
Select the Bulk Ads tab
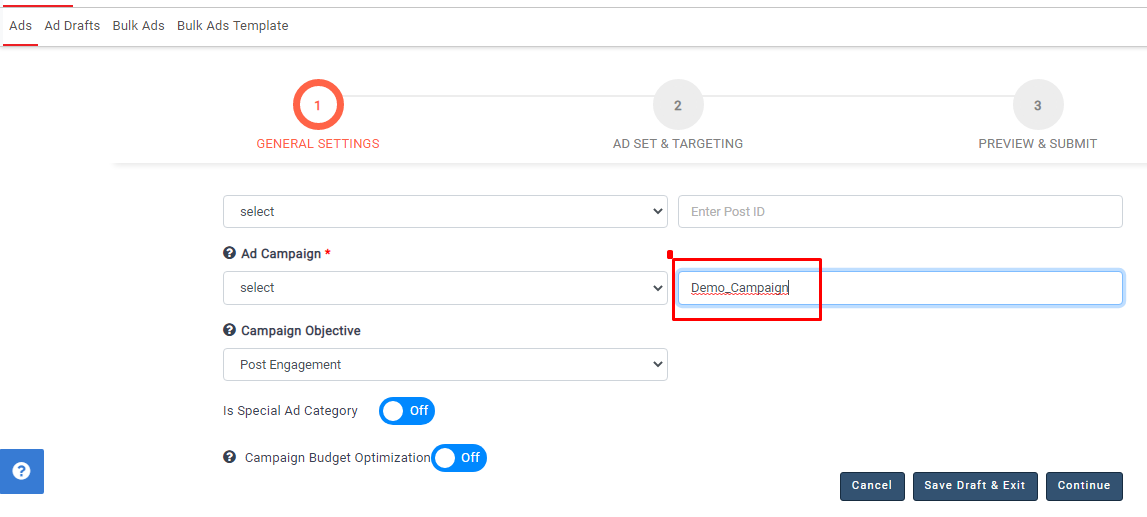(138, 26)
